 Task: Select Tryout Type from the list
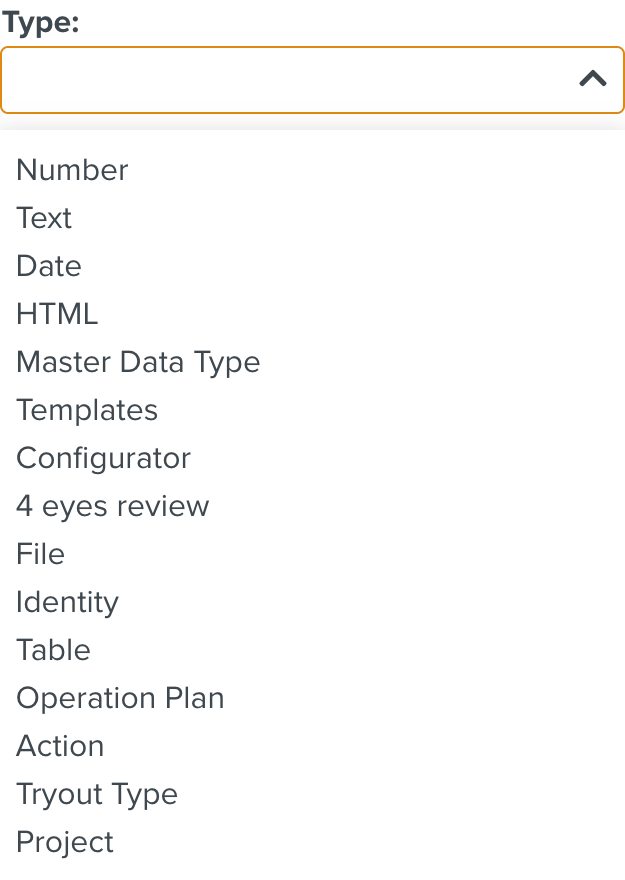pos(96,794)
